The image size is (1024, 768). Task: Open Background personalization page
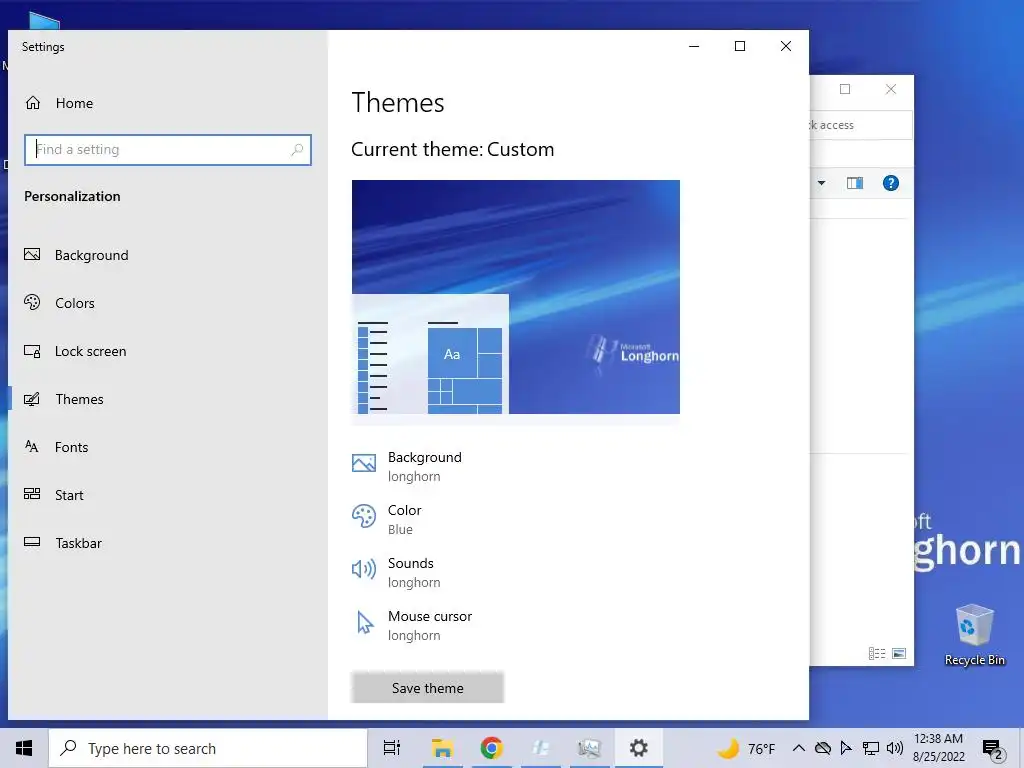[x=76, y=255]
